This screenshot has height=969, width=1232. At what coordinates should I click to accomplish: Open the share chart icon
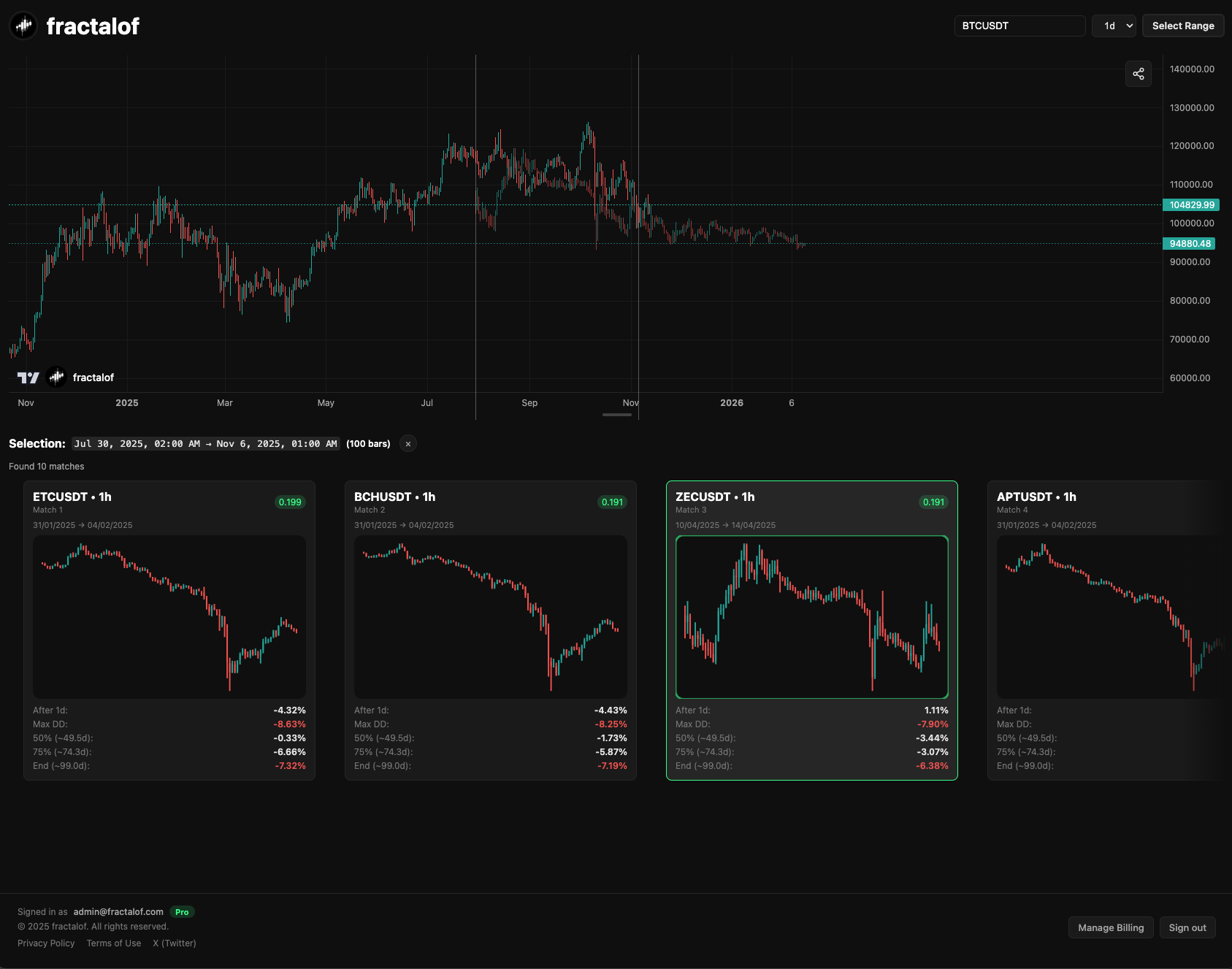[1138, 74]
